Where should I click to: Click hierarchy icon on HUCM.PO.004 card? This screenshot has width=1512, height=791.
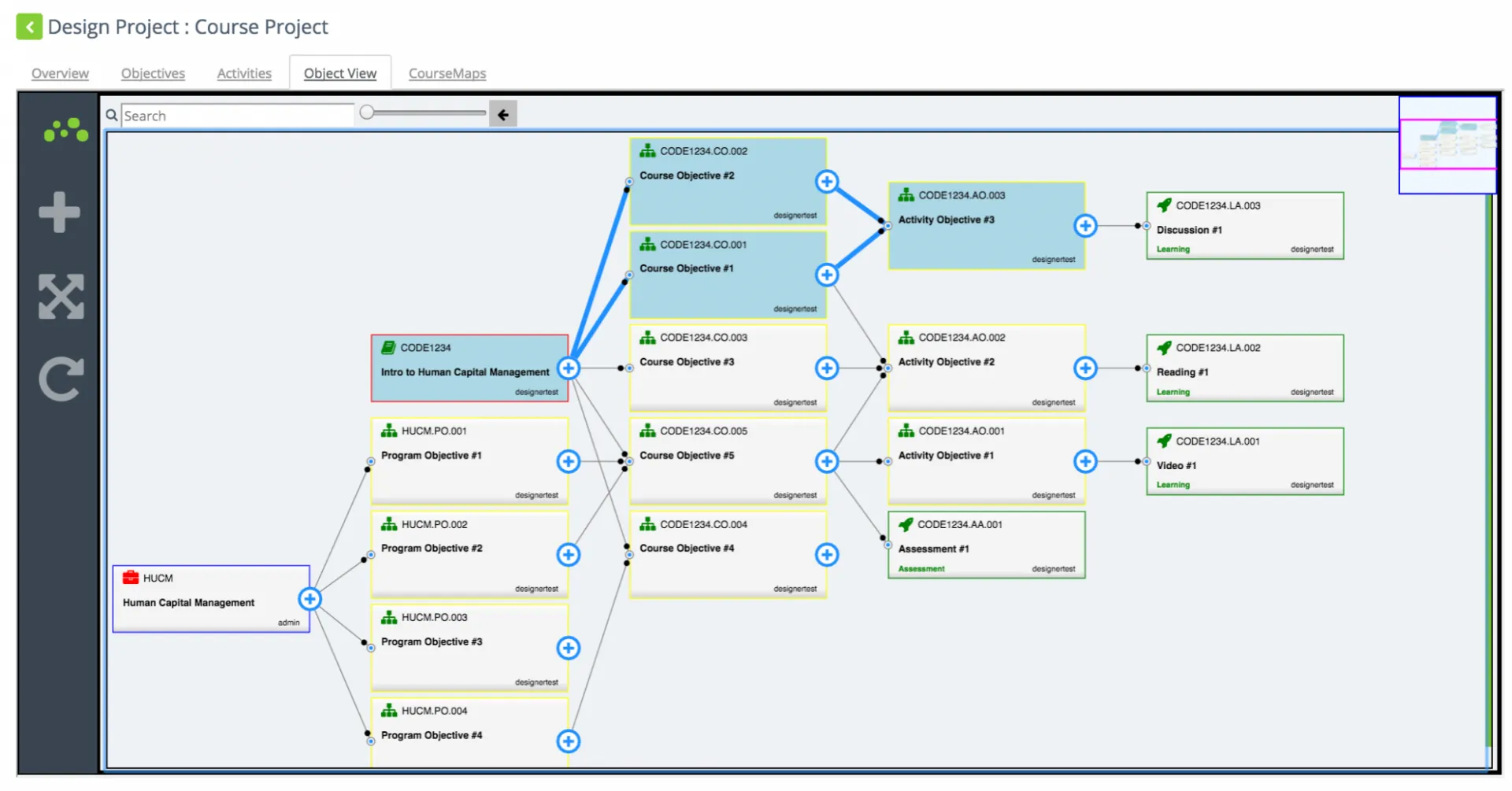click(389, 711)
